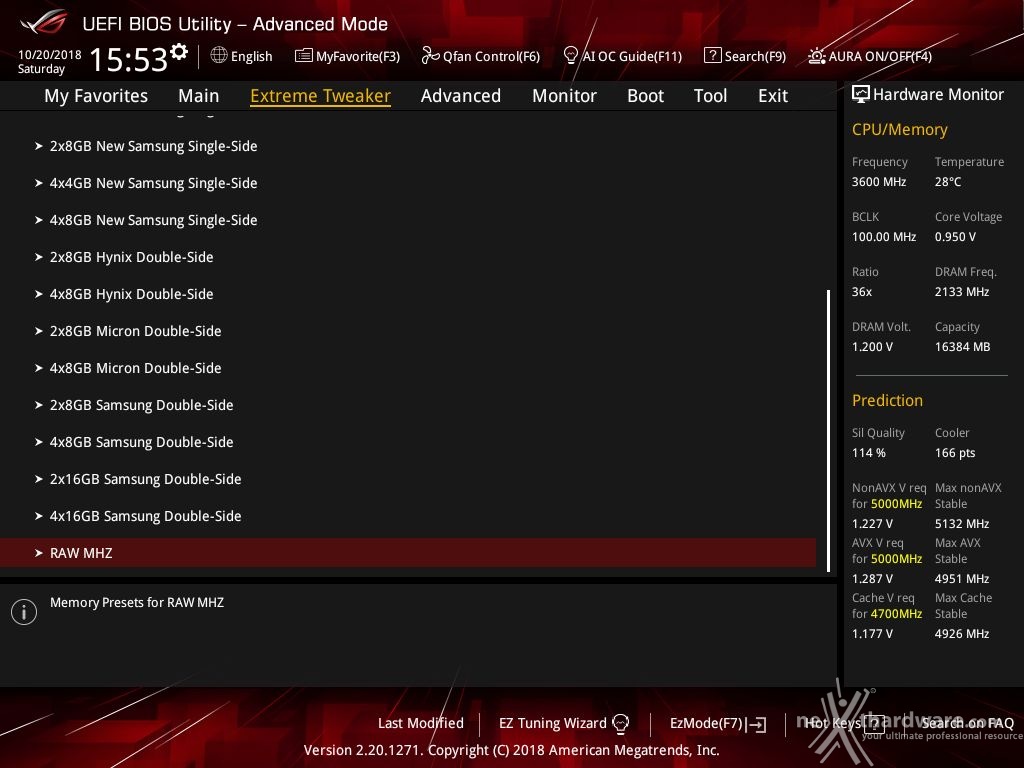Click the Hardware Monitor screen icon
The image size is (1024, 768).
[x=861, y=94]
